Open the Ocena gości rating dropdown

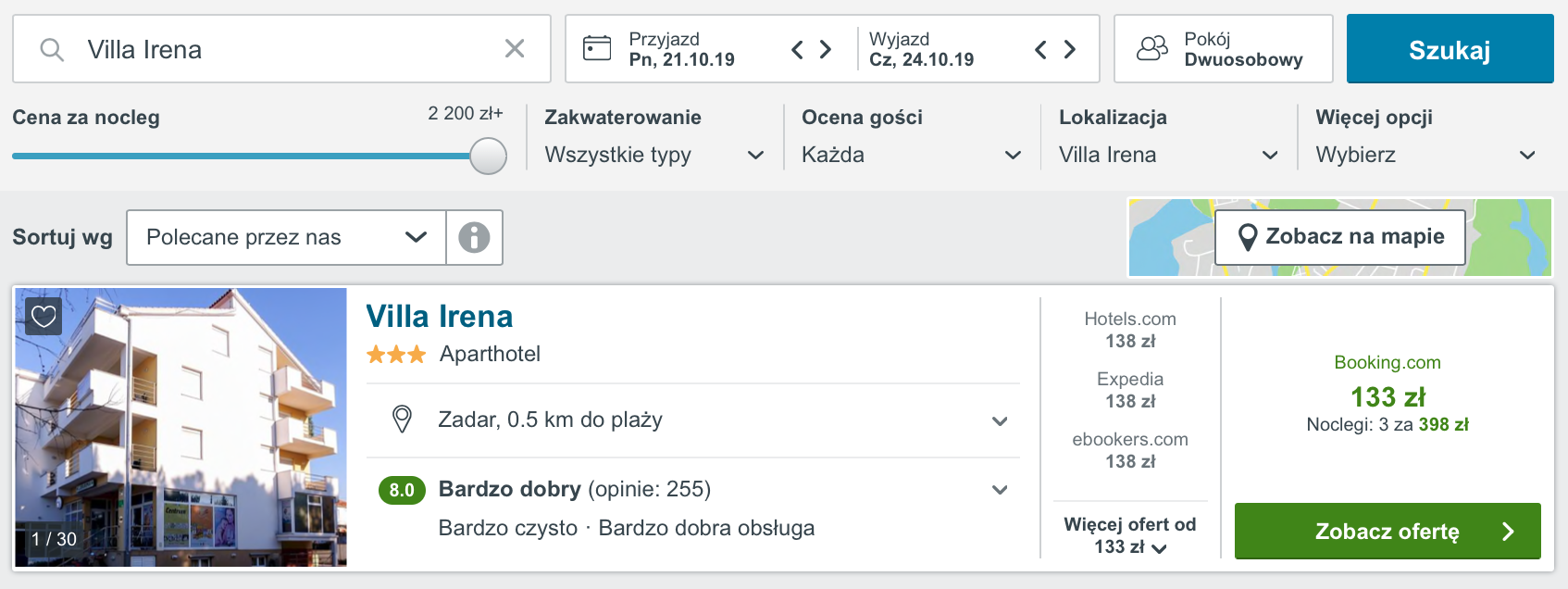pos(912,155)
